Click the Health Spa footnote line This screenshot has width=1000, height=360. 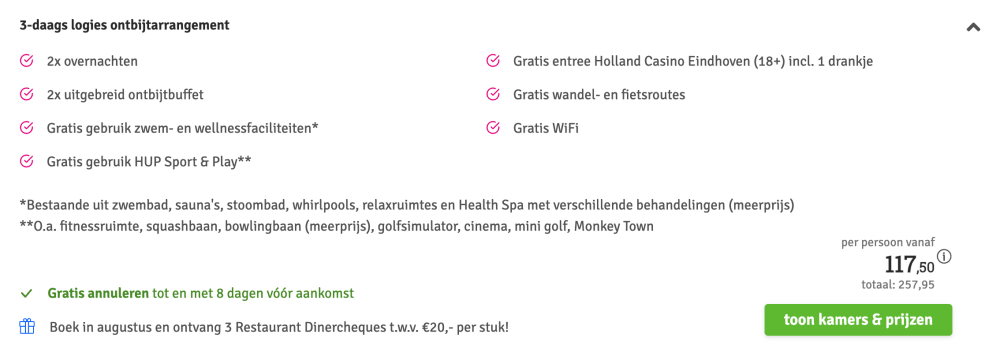pyautogui.click(x=407, y=206)
